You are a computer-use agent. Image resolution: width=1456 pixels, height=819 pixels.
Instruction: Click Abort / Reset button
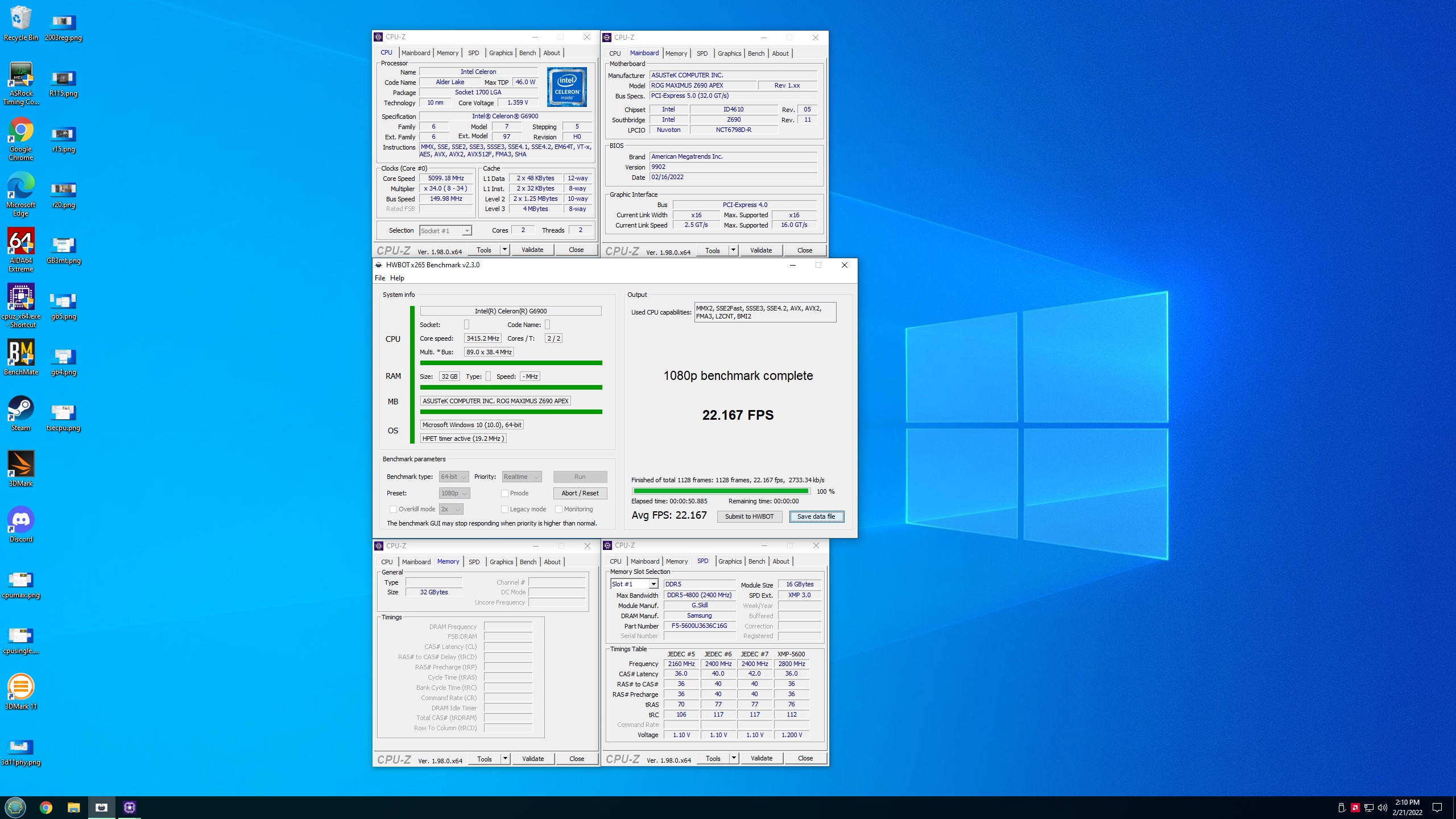point(580,493)
